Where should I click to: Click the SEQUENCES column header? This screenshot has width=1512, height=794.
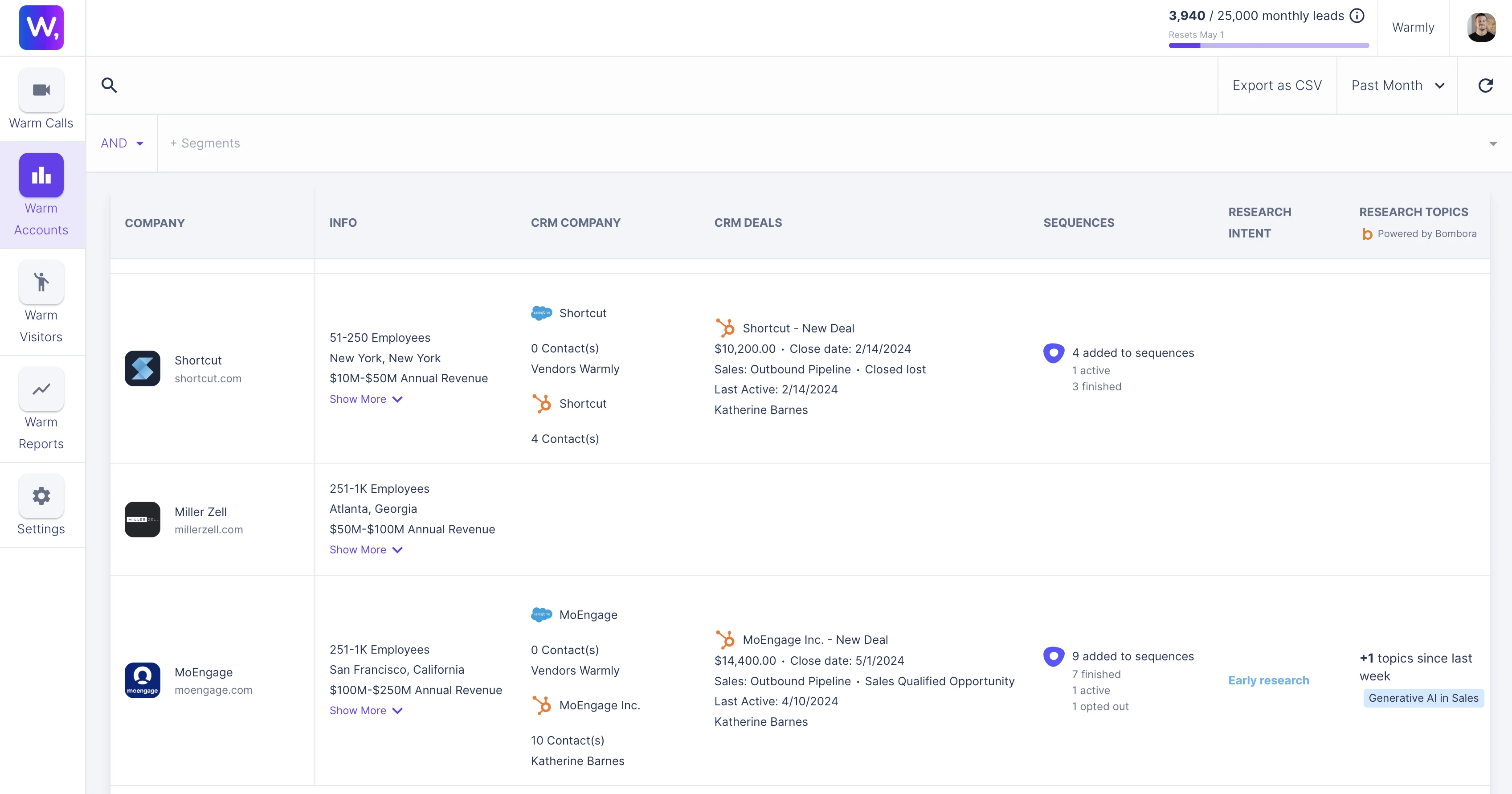pos(1078,223)
